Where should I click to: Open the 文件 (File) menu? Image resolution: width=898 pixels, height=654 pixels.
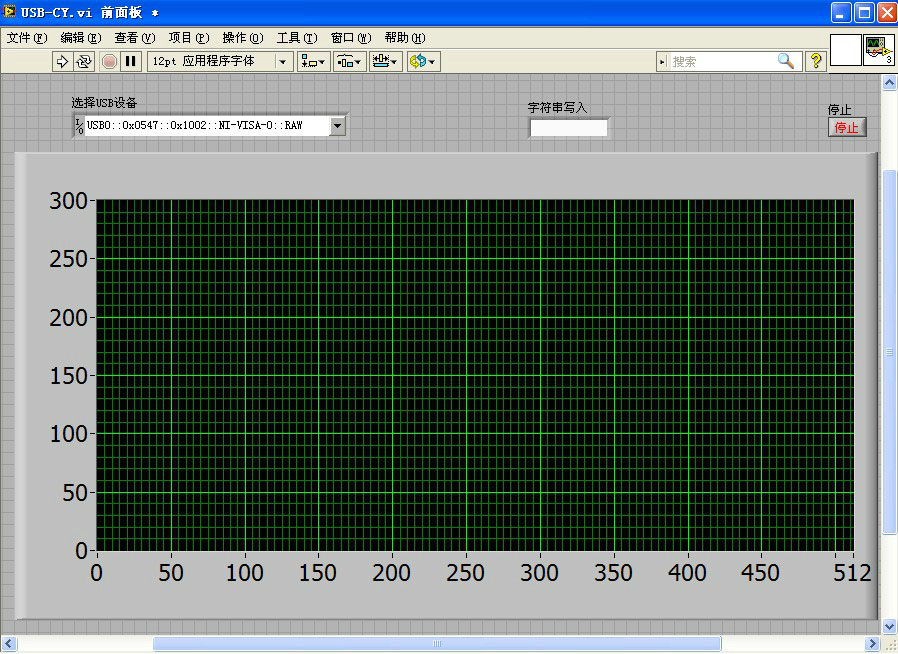point(27,38)
